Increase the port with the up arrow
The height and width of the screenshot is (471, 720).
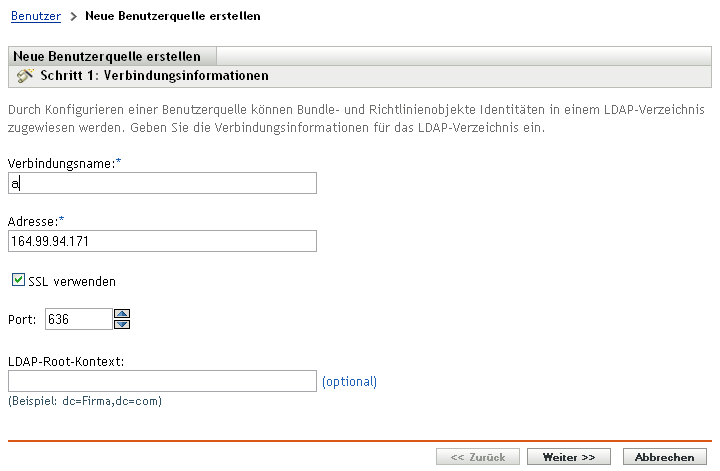coord(123,314)
